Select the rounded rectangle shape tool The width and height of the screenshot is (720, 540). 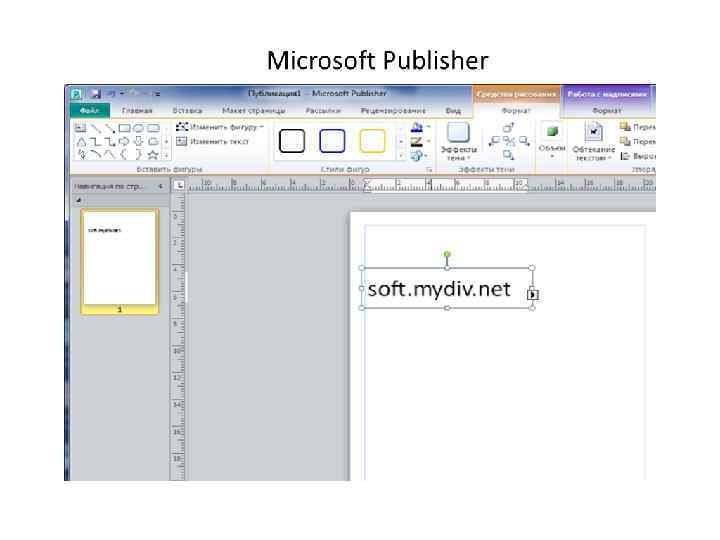pyautogui.click(x=153, y=128)
